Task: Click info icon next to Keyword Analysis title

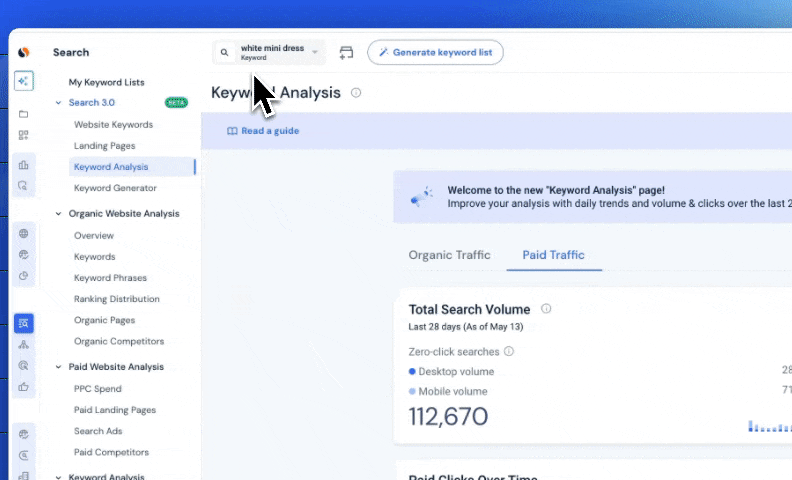Action: [356, 92]
